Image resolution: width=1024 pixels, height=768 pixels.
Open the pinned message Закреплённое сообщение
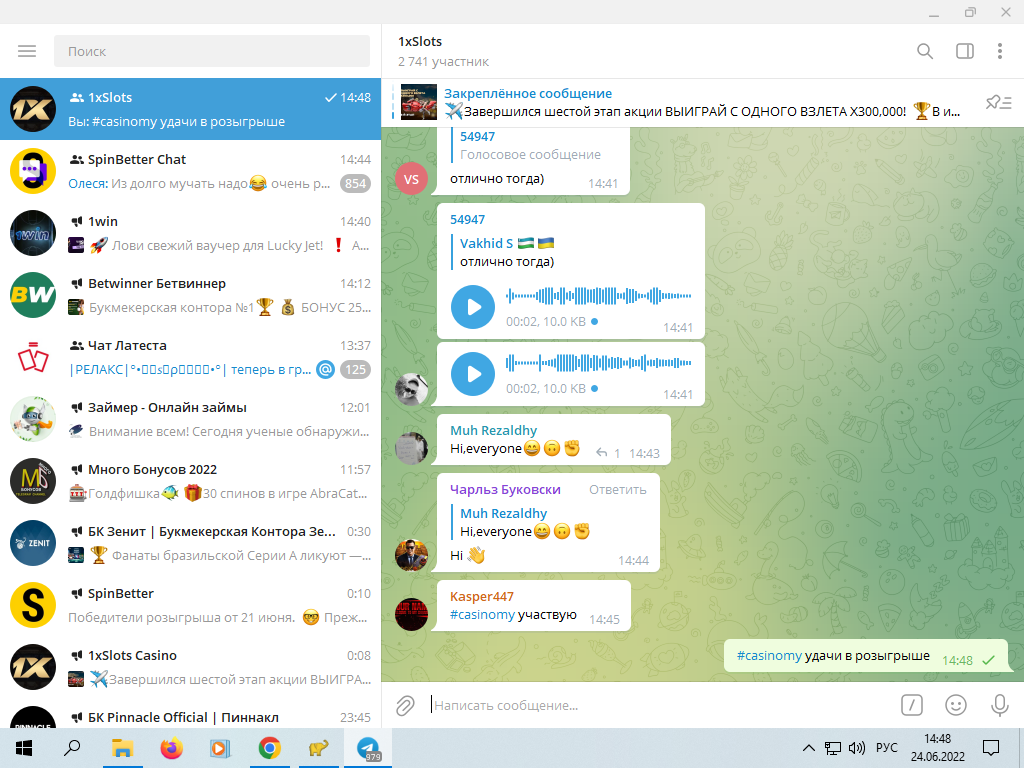(680, 102)
